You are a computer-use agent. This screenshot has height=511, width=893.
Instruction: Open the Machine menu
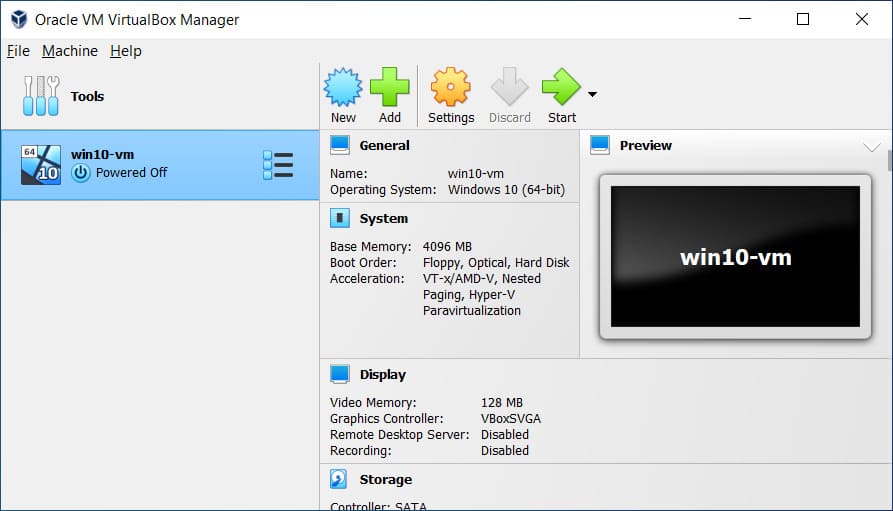coord(70,51)
